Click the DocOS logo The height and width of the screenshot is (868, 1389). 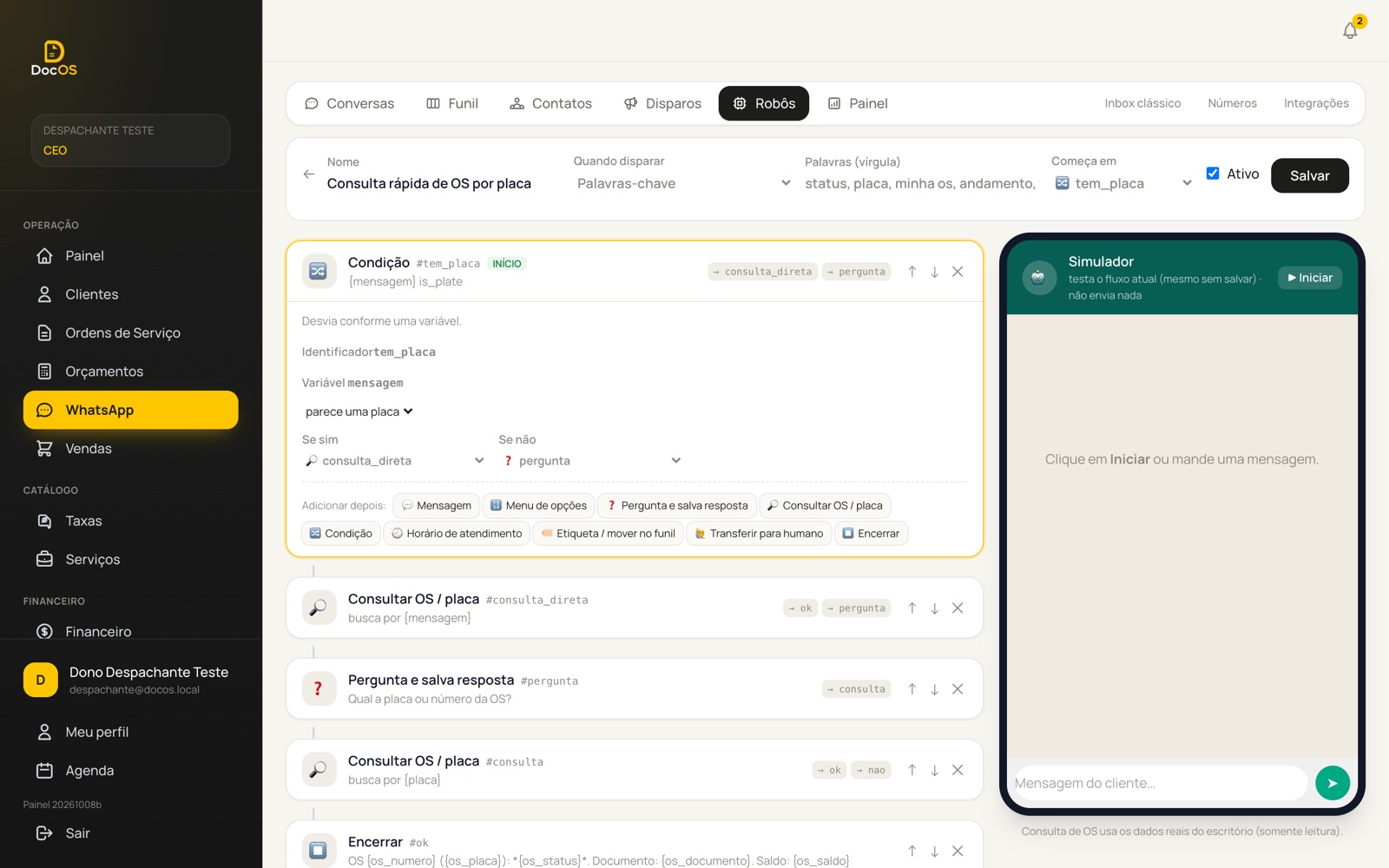[x=54, y=59]
